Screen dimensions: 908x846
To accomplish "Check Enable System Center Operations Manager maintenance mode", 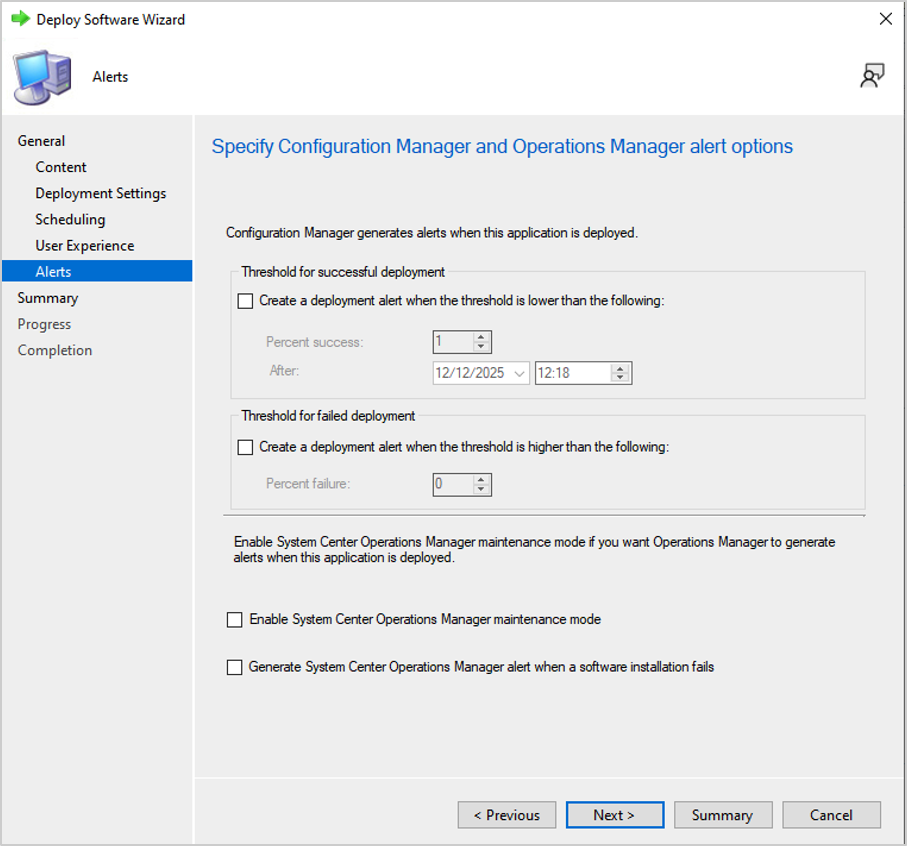I will pyautogui.click(x=235, y=620).
